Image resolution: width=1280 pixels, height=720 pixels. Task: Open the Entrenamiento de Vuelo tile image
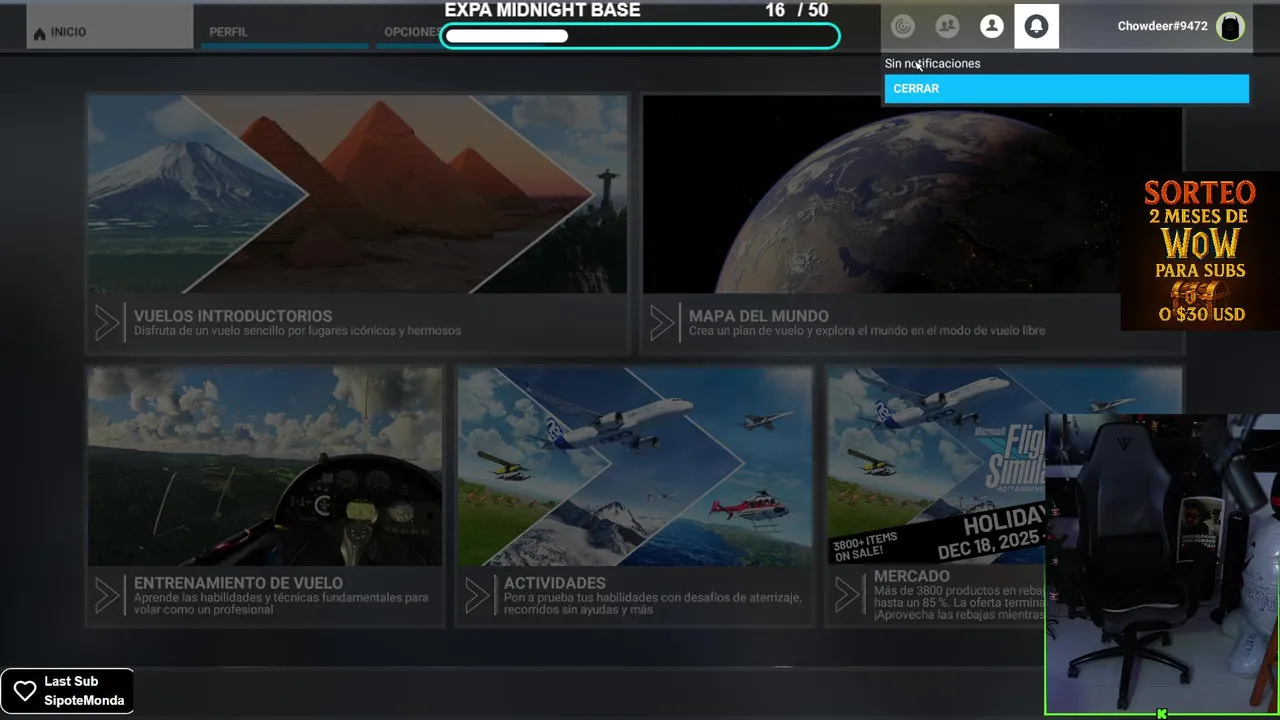coord(265,466)
